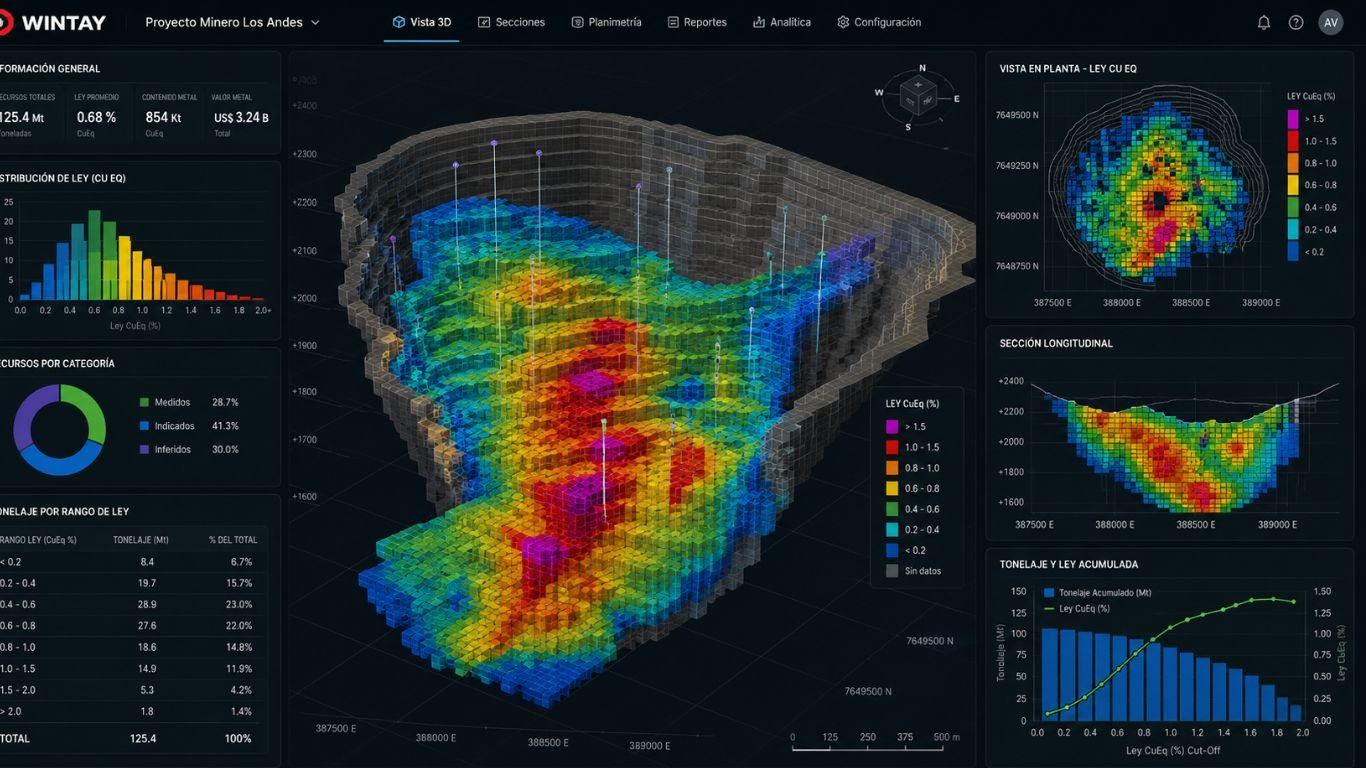Open the Proyecto Minero Los Andes project dropdown
This screenshot has height=768, width=1366.
click(232, 22)
